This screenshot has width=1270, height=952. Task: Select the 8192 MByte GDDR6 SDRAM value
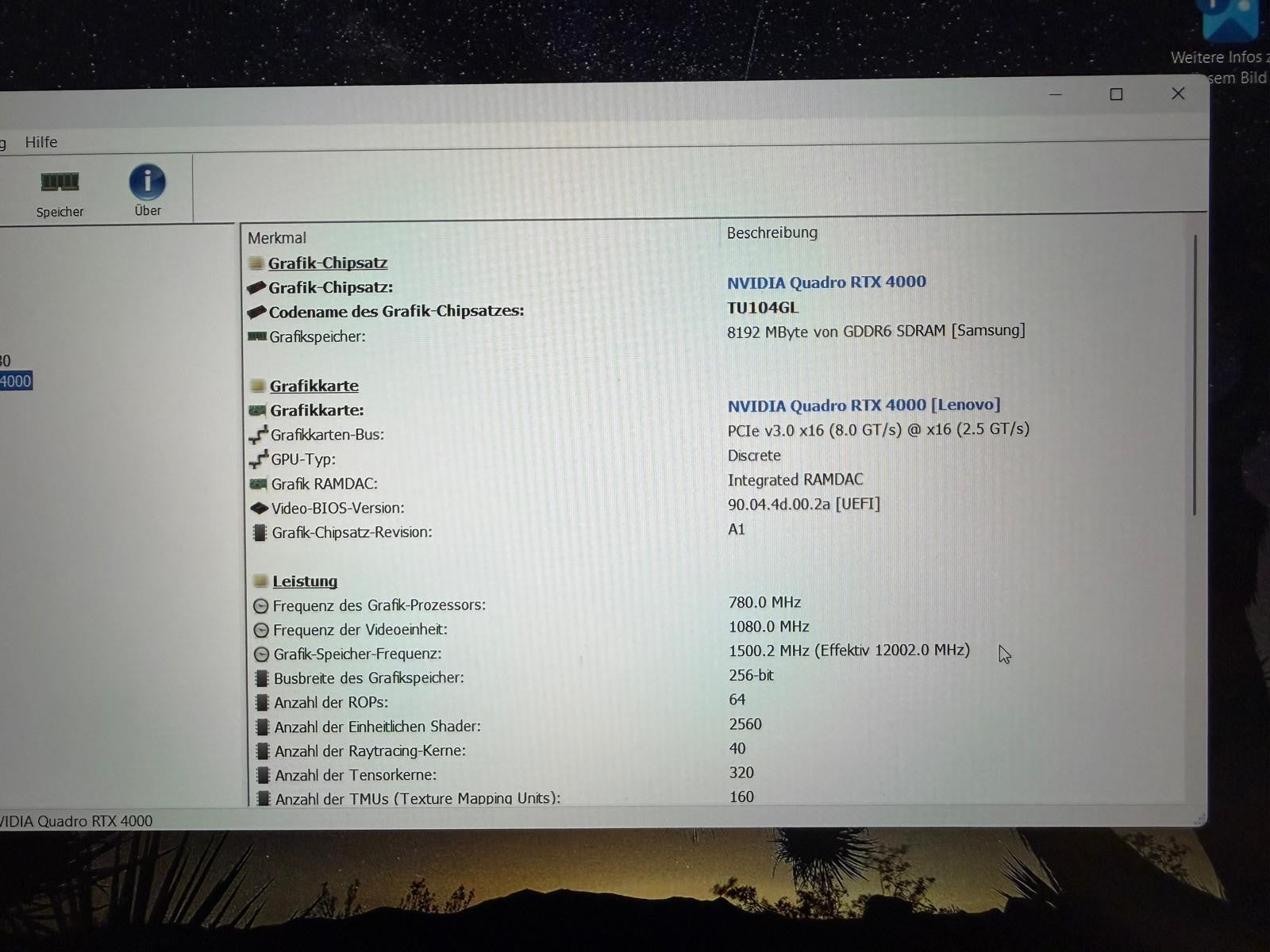(x=876, y=331)
